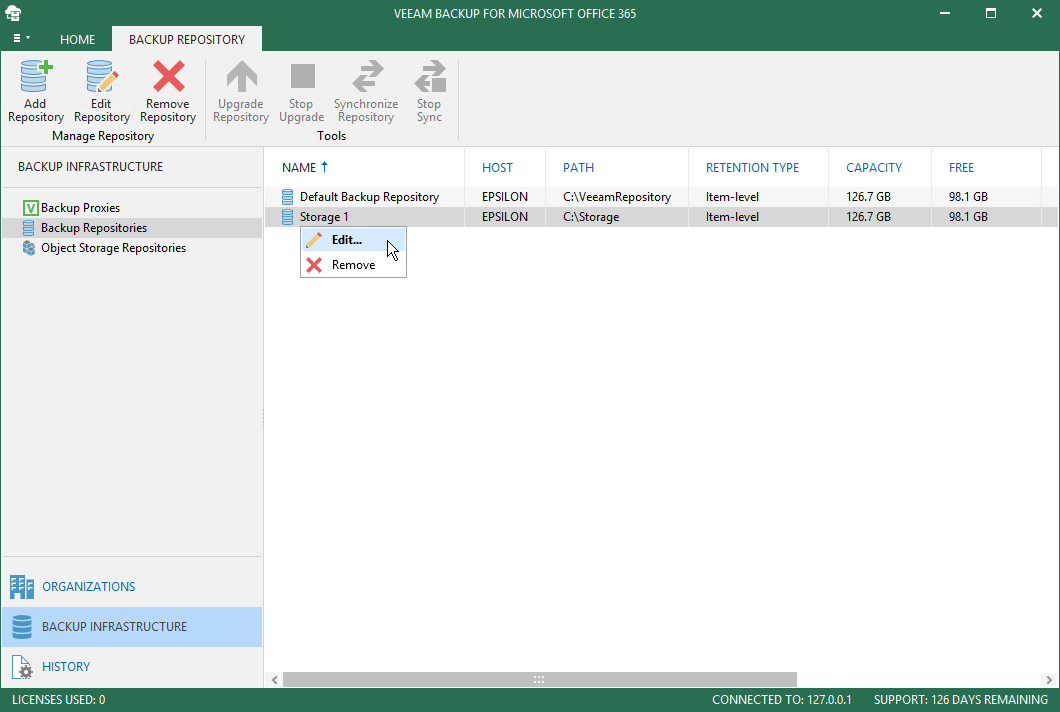Sort by the PATH column header
This screenshot has height=712, width=1060.
579,168
